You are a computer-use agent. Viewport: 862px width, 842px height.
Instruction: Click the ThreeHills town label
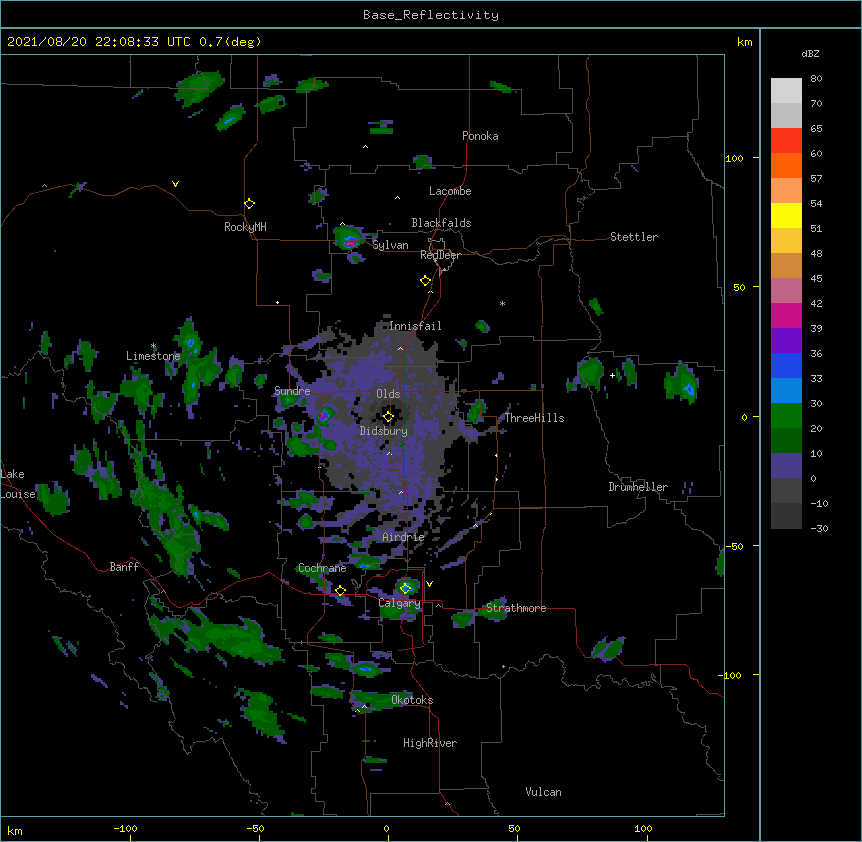(x=534, y=418)
